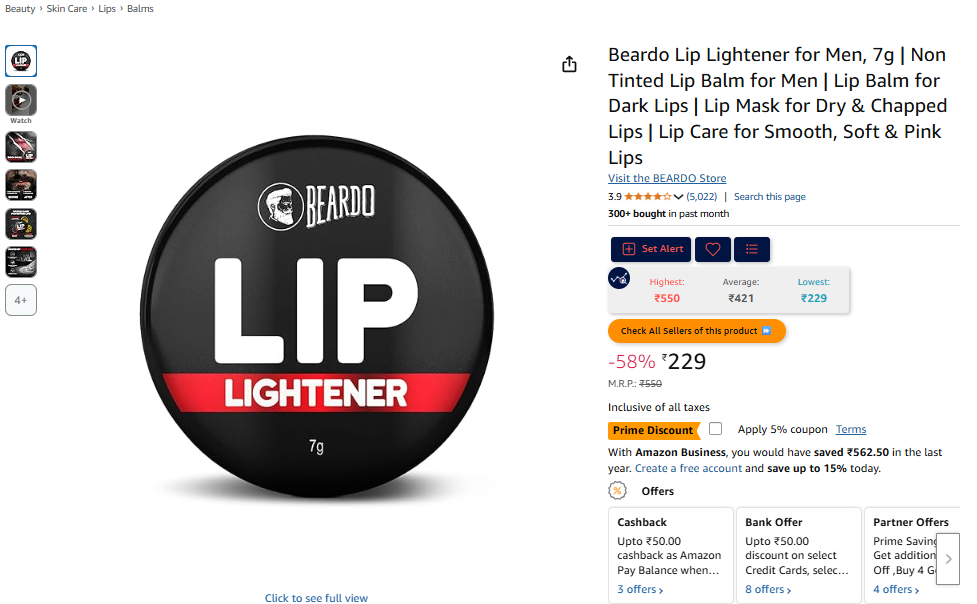Image resolution: width=977 pixels, height=604 pixels.
Task: Show the 4+ more images thumbnail
Action: click(21, 300)
